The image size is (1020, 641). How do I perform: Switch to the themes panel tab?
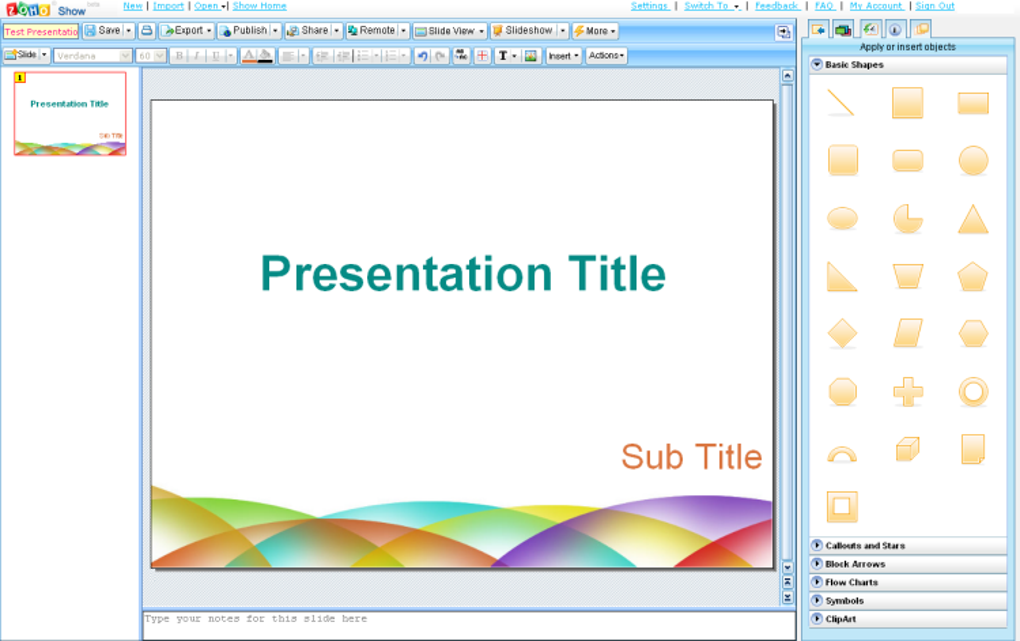point(843,29)
